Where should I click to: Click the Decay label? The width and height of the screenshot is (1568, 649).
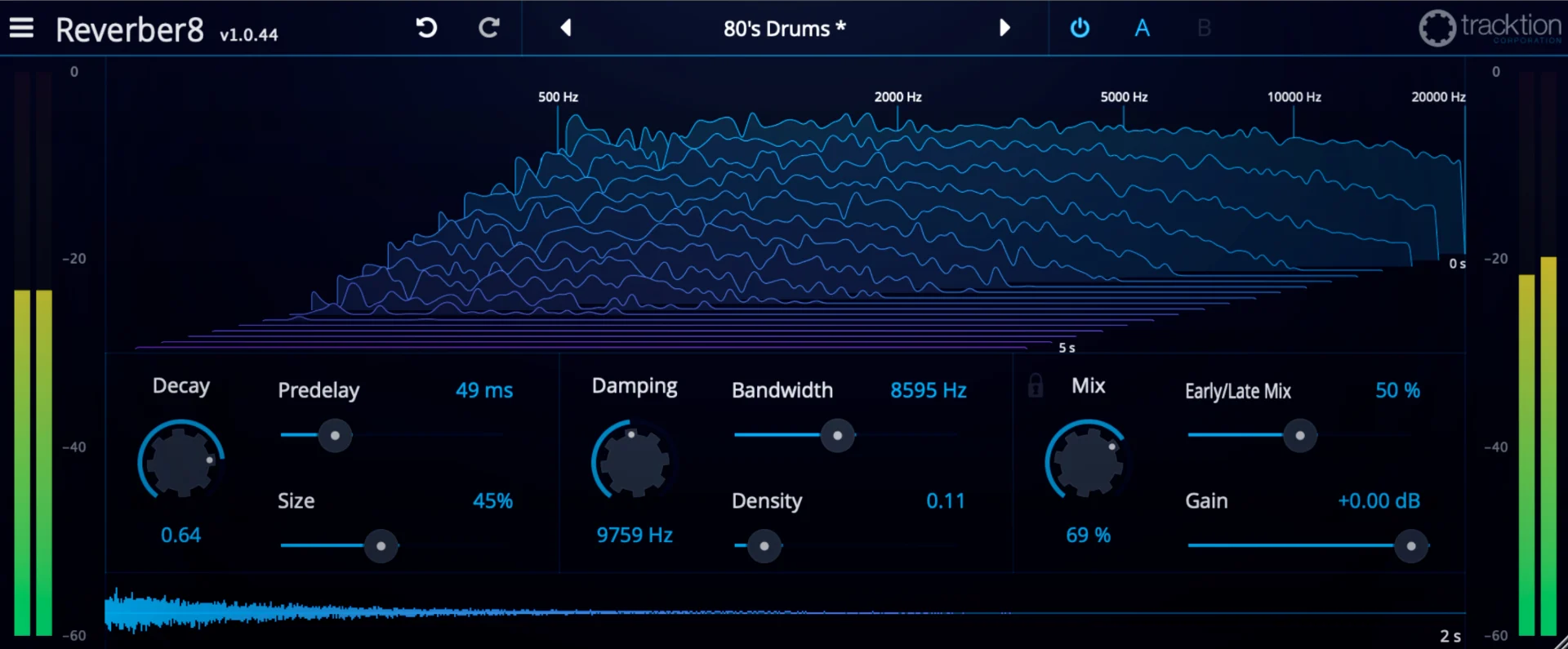181,386
